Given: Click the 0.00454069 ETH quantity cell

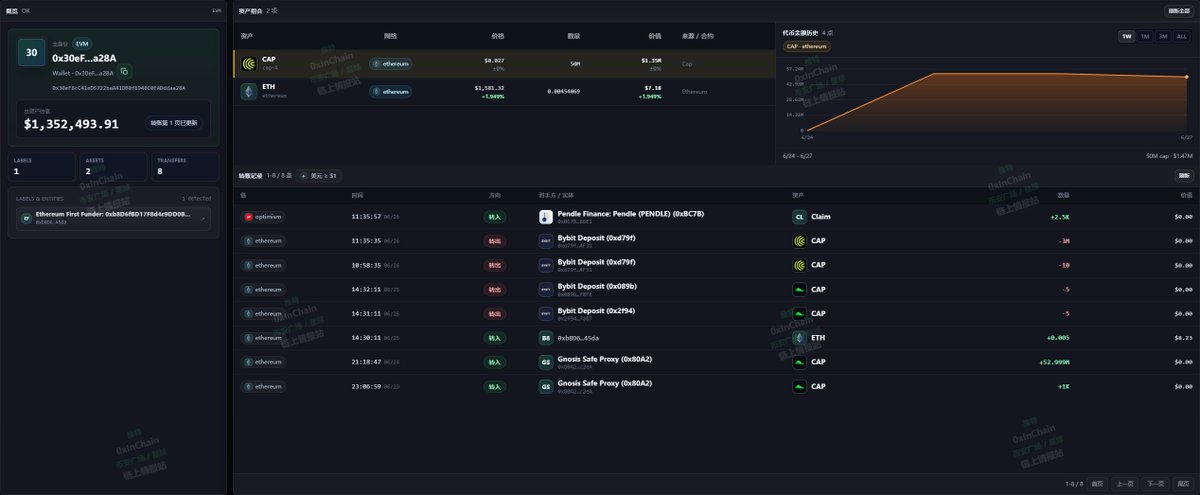Looking at the screenshot, I should (563, 91).
